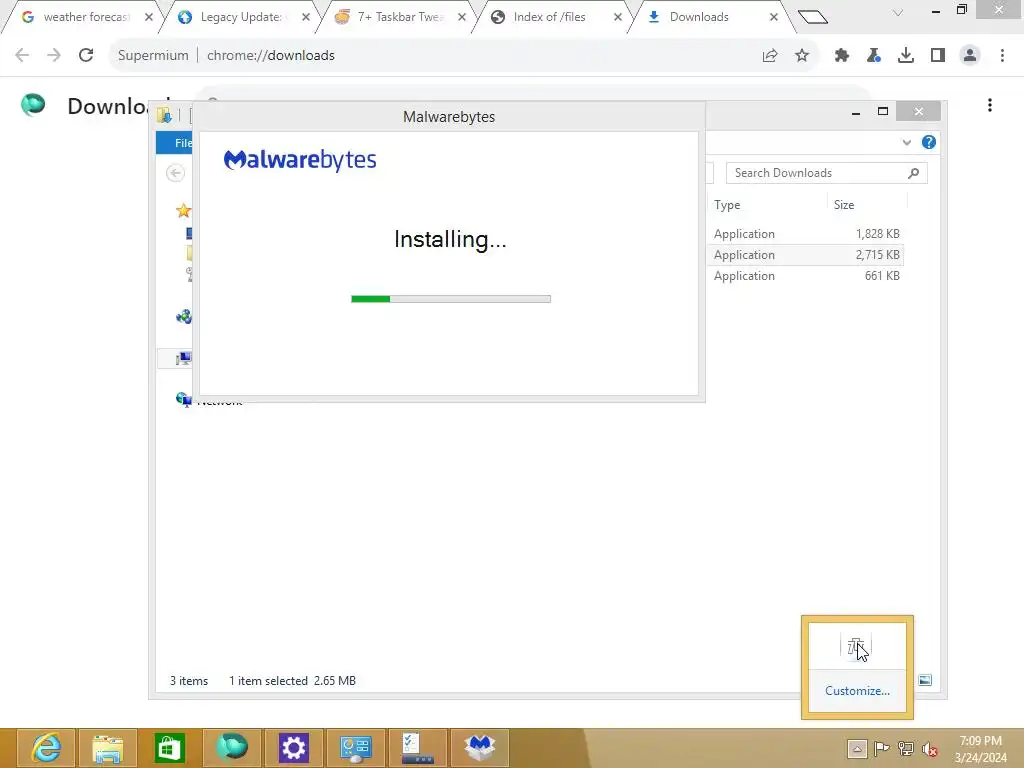
Task: Select the This PC icon in Explorer sidebar
Action: (x=184, y=358)
